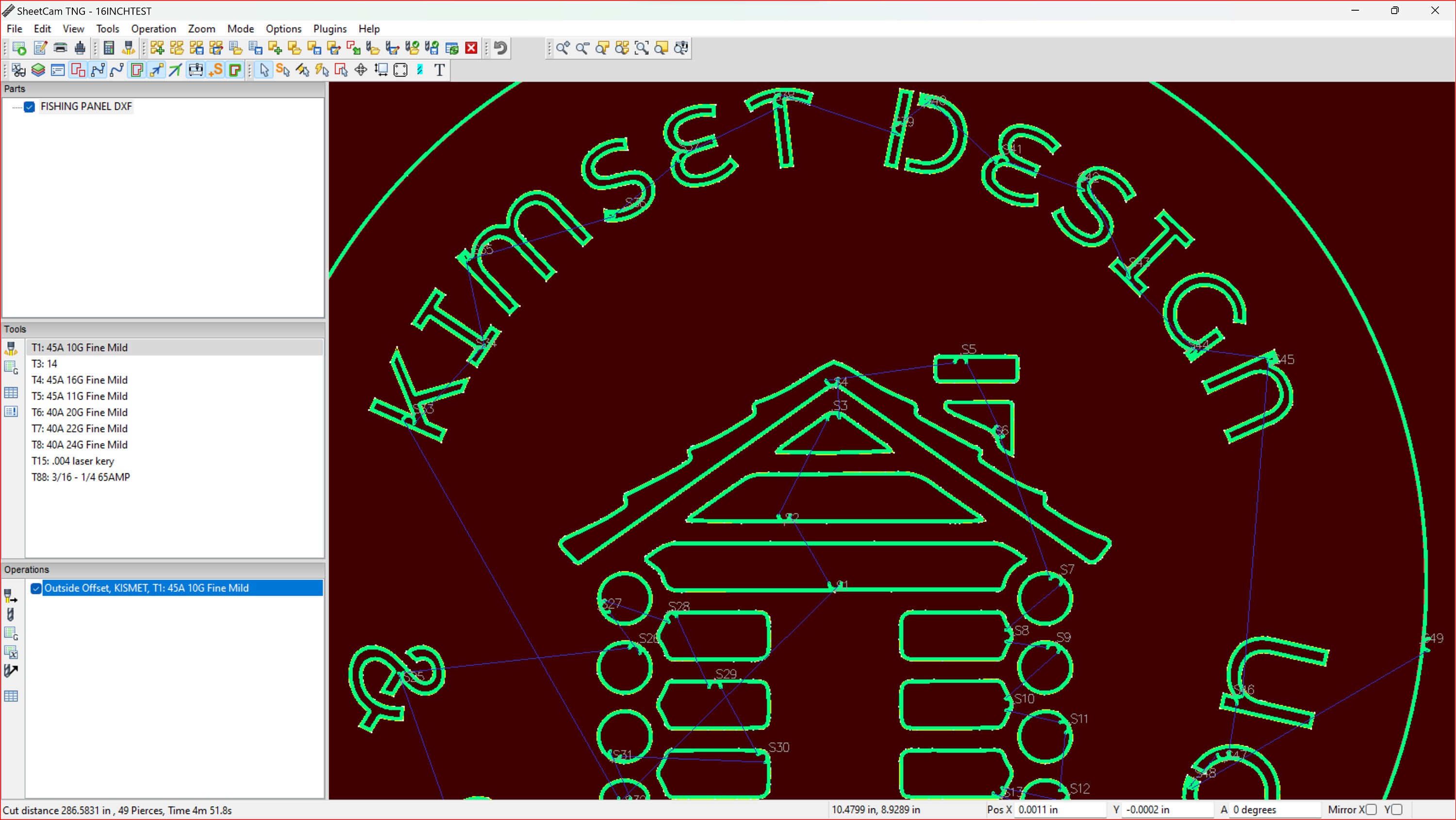Select the T88: 3/16 - 1/4 65AMP tool
Viewport: 1456px width, 820px height.
point(81,477)
